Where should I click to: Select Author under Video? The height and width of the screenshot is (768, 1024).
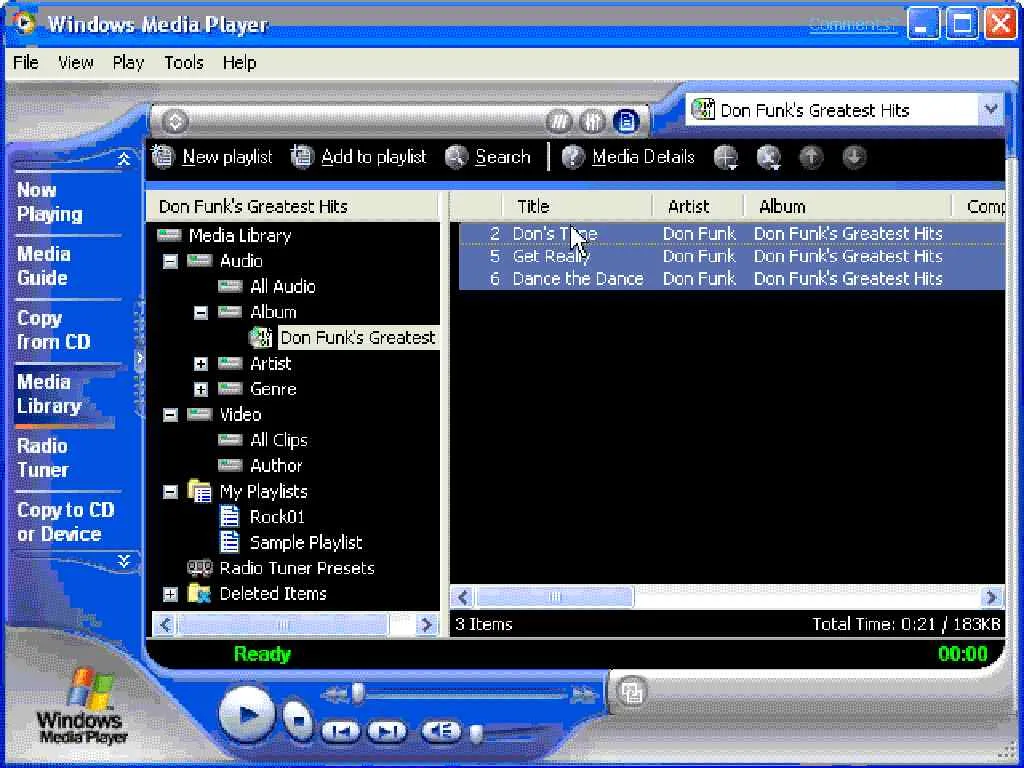pos(276,466)
